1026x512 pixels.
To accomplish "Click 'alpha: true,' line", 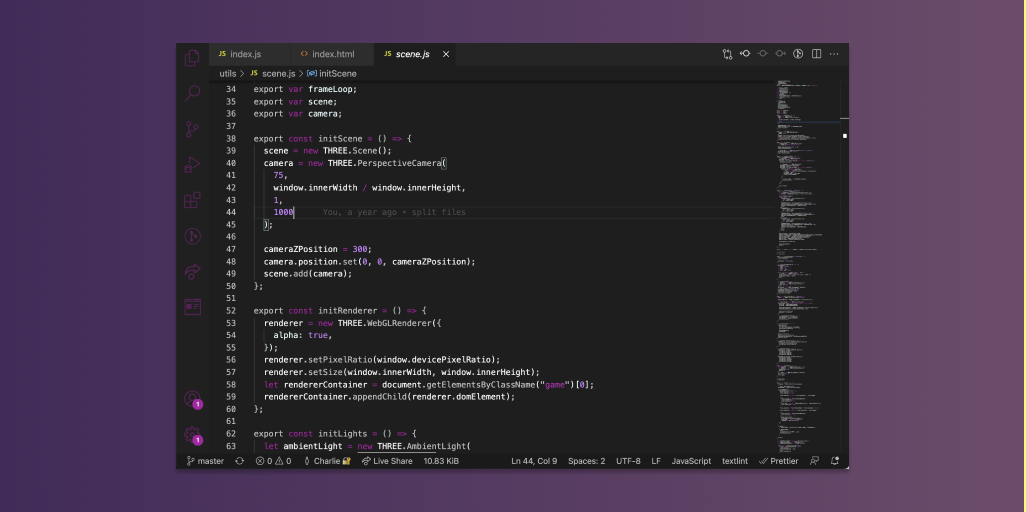I will click(303, 335).
